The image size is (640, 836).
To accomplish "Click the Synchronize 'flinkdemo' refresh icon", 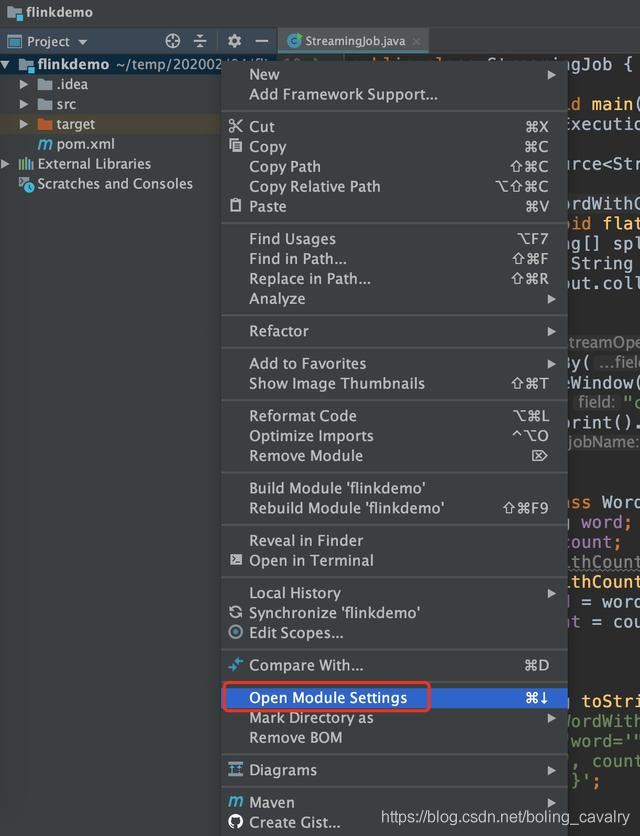I will 236,612.
